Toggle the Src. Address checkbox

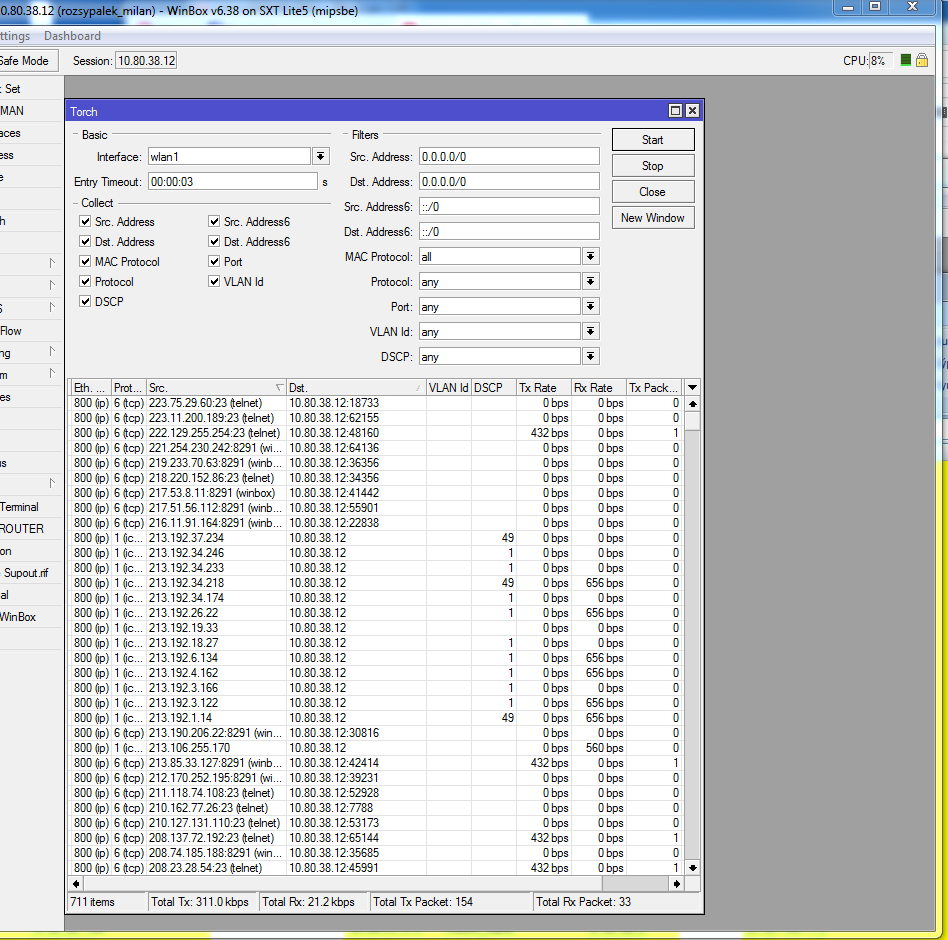coord(85,222)
